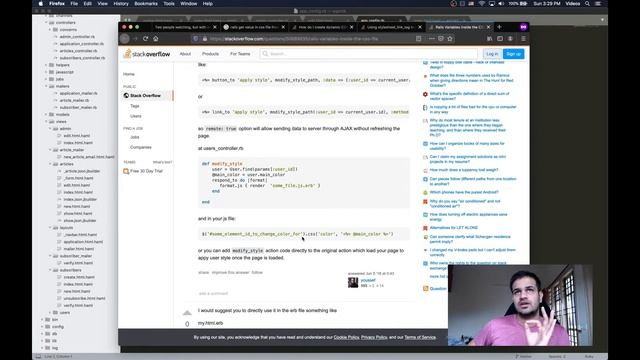This screenshot has height=360, width=640.
Task: Open a new Firefox tab
Action: click(x=499, y=27)
